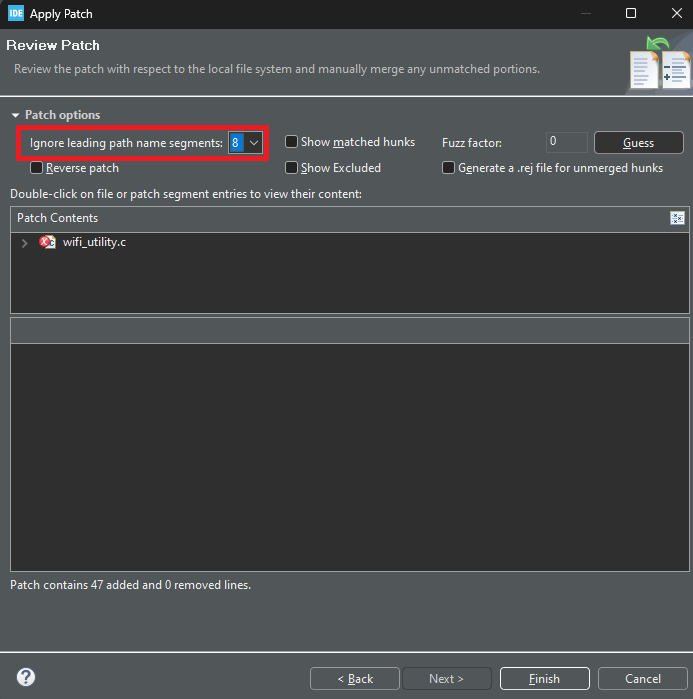Enable Generate a .rej file checkbox
This screenshot has height=699, width=693.
click(x=448, y=168)
